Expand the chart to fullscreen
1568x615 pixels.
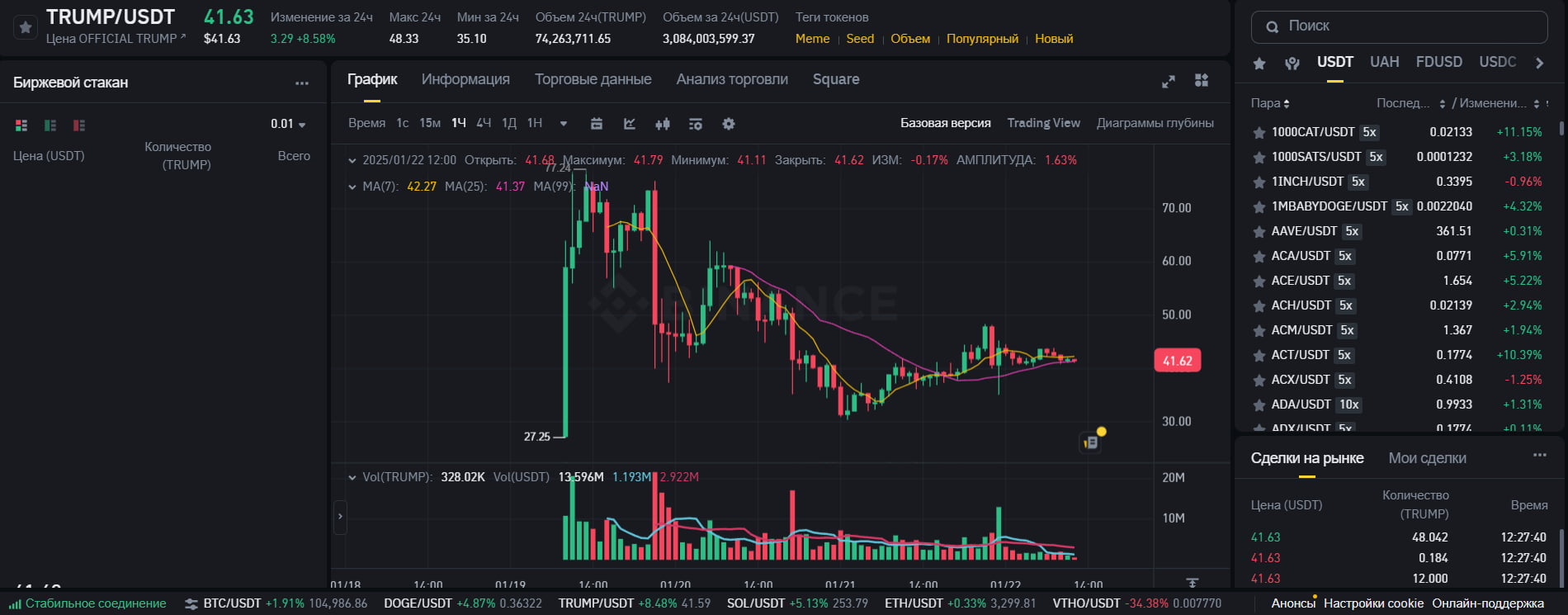(x=1169, y=81)
